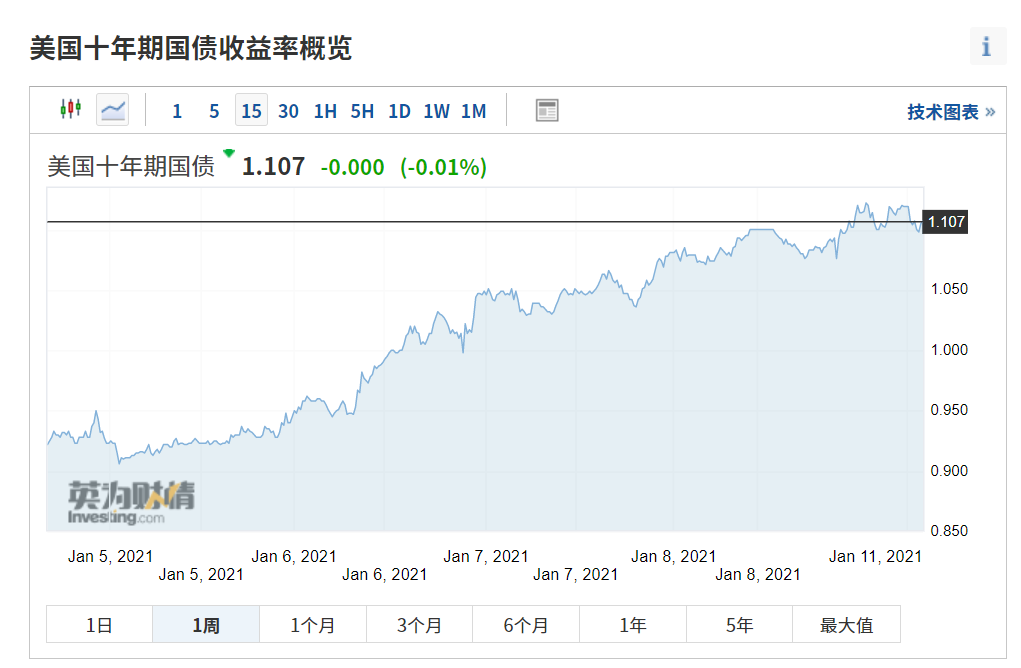Select the highlighted 15-minute interval

click(x=250, y=111)
